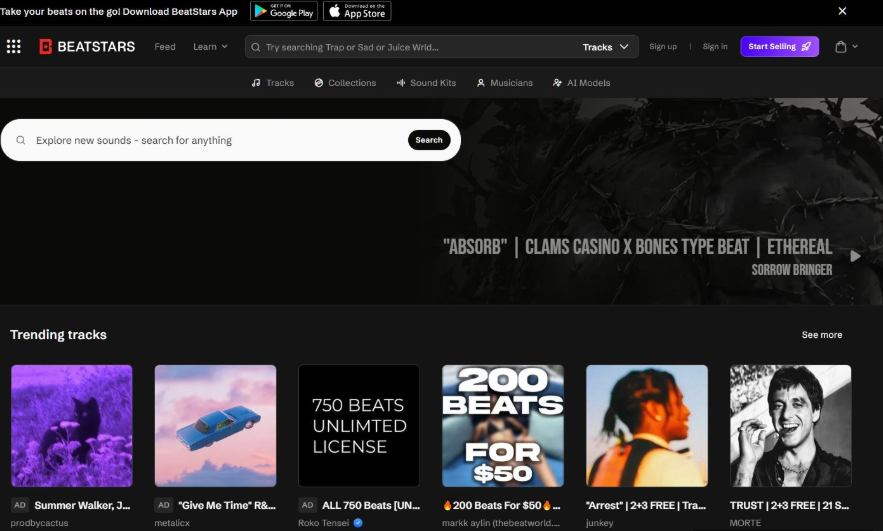This screenshot has height=531, width=883.
Task: Open the Tracks category tab
Action: pyautogui.click(x=273, y=83)
